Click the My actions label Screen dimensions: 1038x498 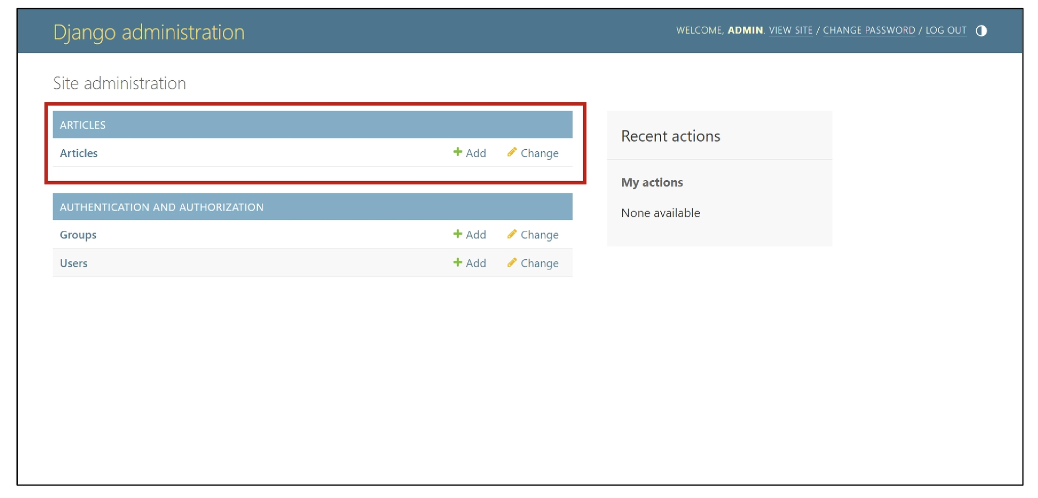pos(652,182)
